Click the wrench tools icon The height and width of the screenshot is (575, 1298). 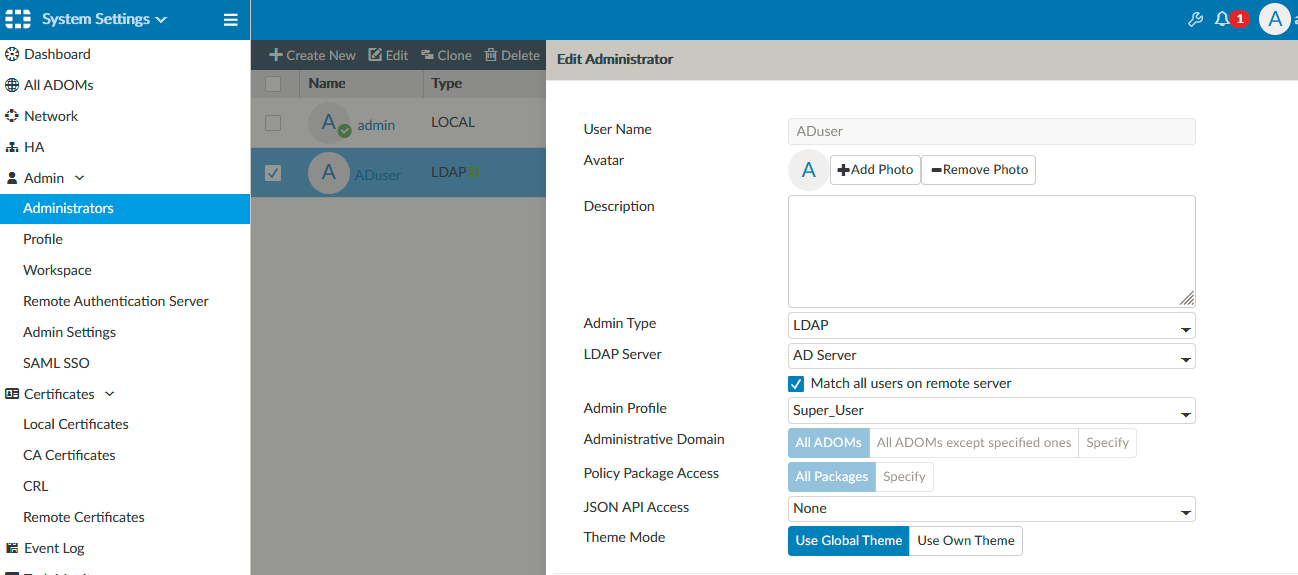coord(1195,19)
